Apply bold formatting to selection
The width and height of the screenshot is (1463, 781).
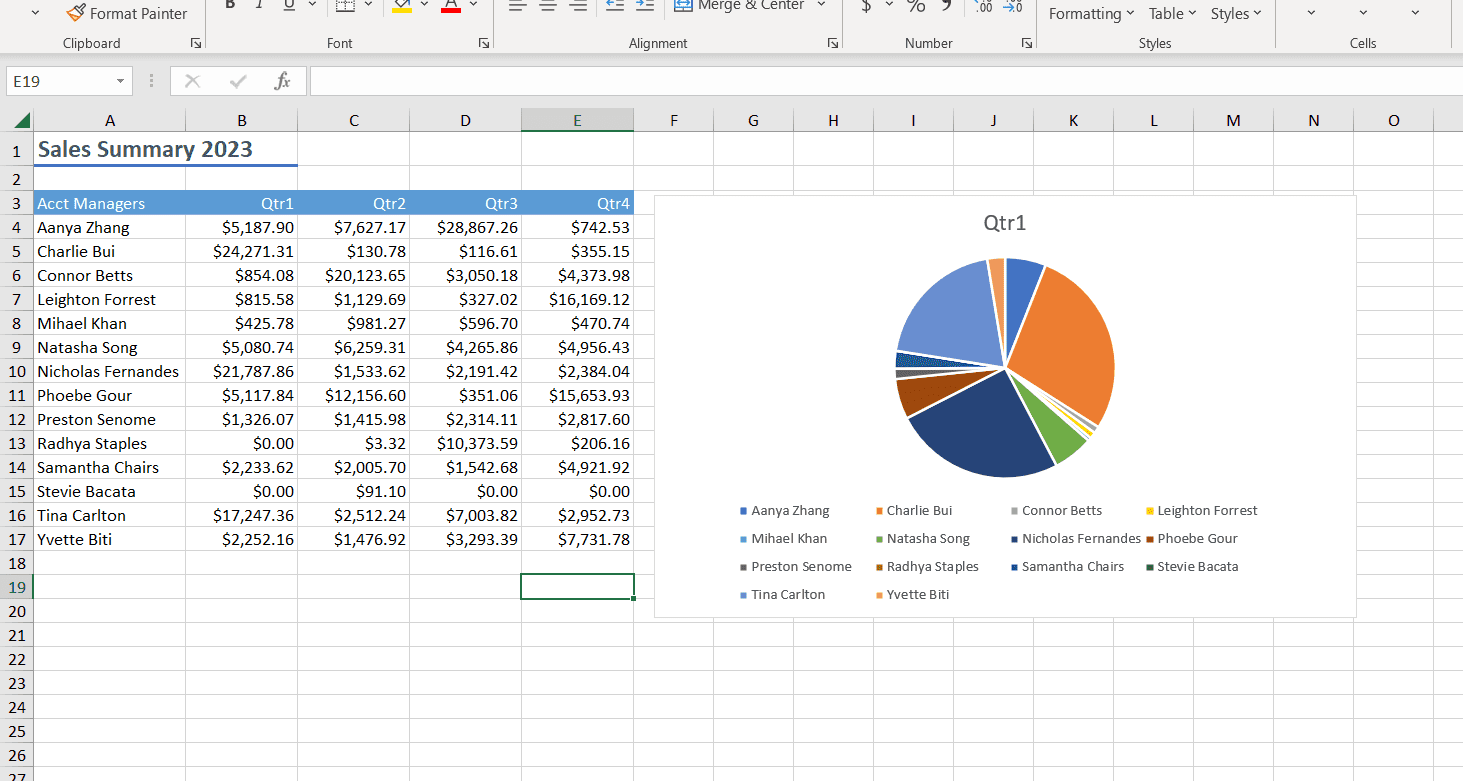pos(229,4)
